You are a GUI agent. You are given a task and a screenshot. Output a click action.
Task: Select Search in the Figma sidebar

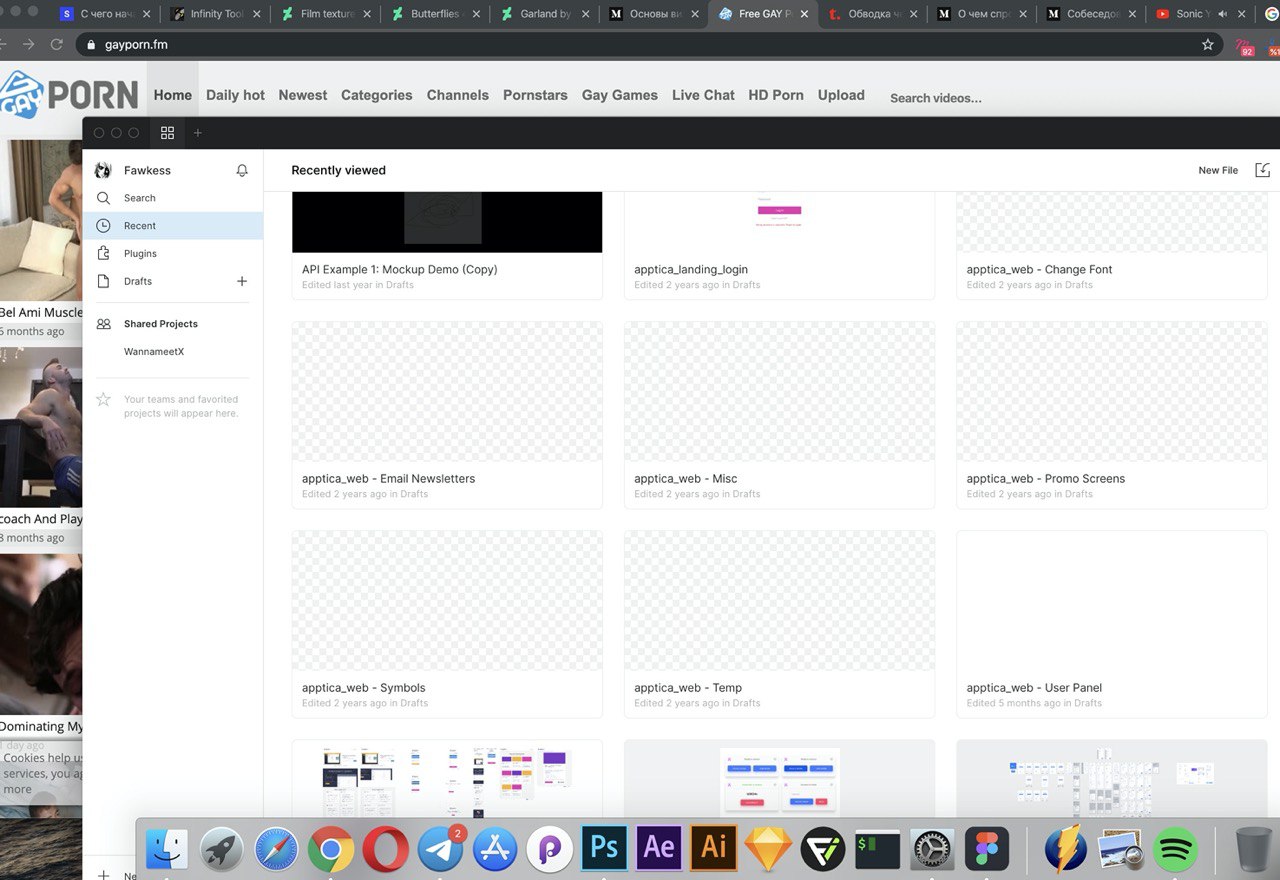tap(173, 198)
